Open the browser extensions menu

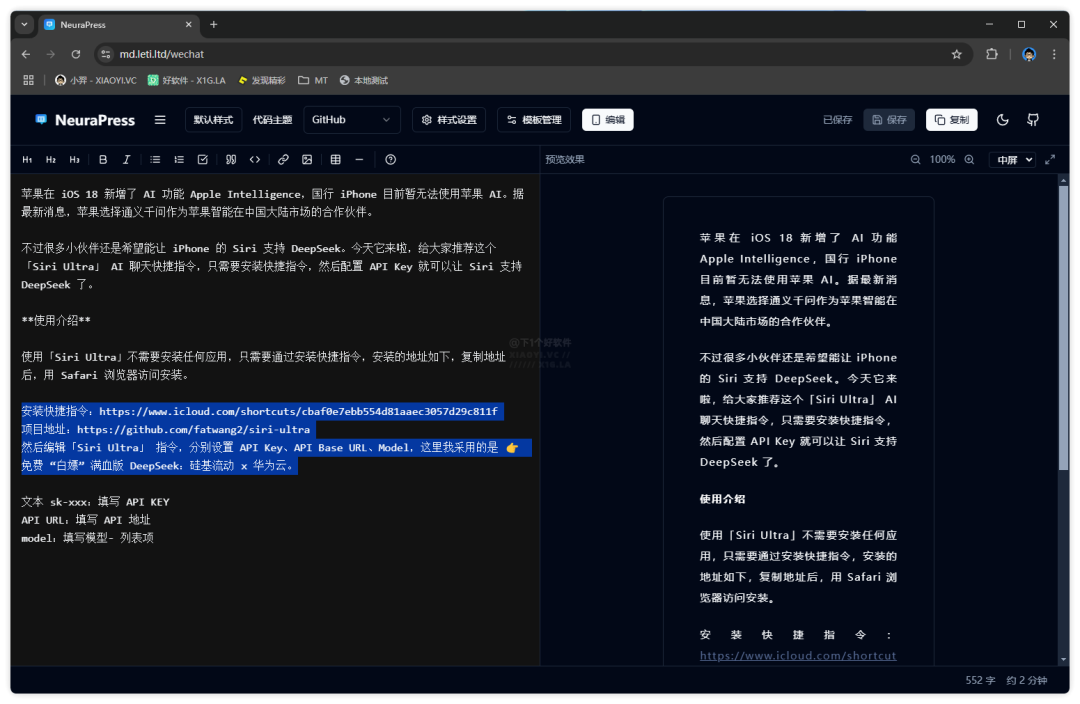pyautogui.click(x=992, y=54)
